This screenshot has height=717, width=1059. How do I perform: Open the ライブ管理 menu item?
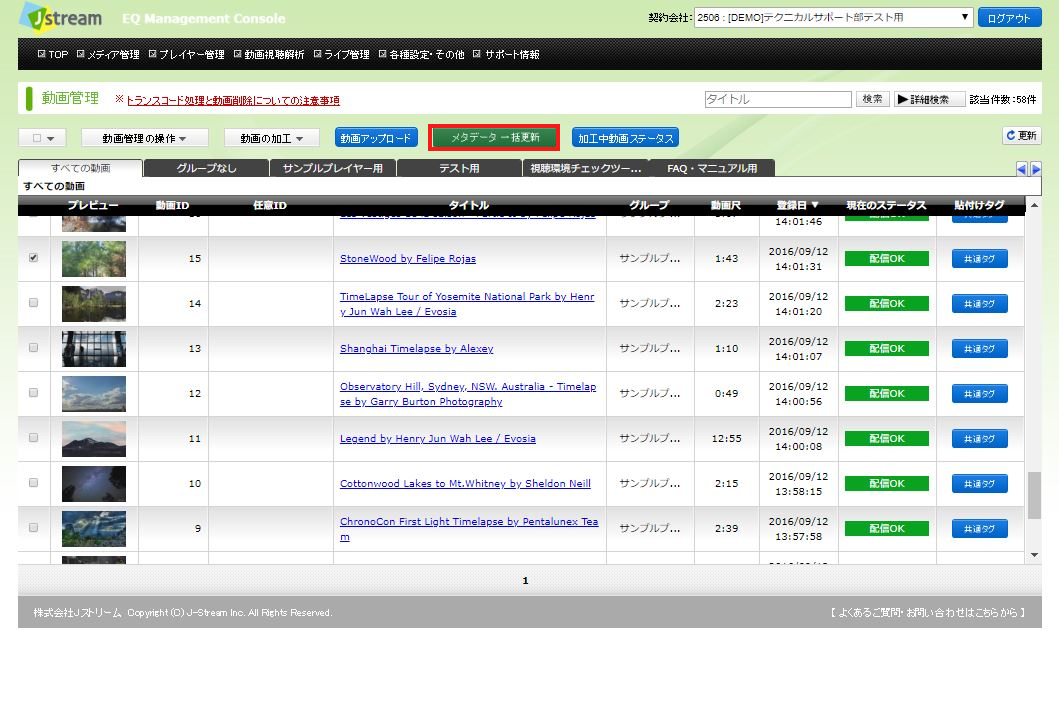[346, 55]
